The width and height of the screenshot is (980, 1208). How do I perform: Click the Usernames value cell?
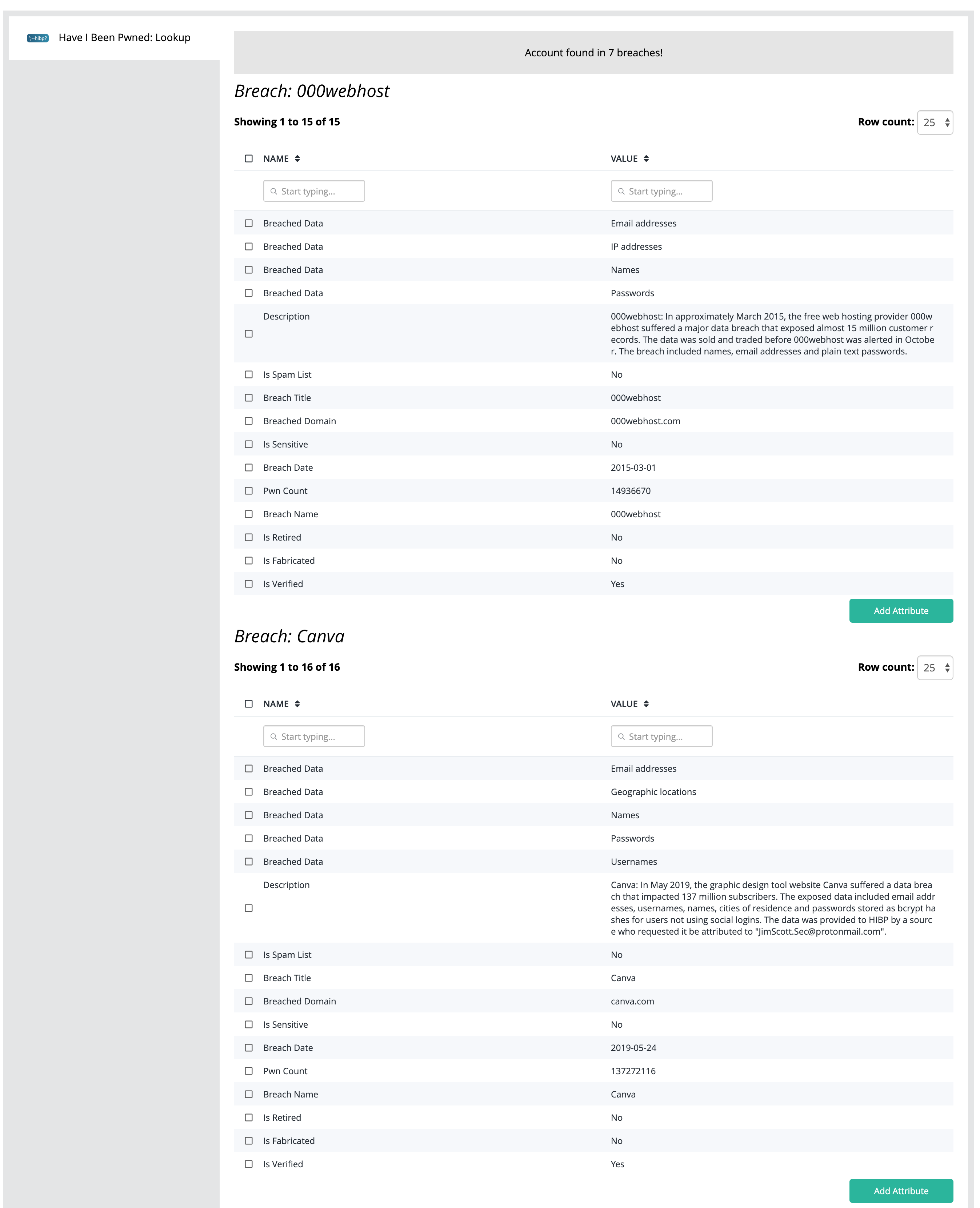[x=634, y=862]
